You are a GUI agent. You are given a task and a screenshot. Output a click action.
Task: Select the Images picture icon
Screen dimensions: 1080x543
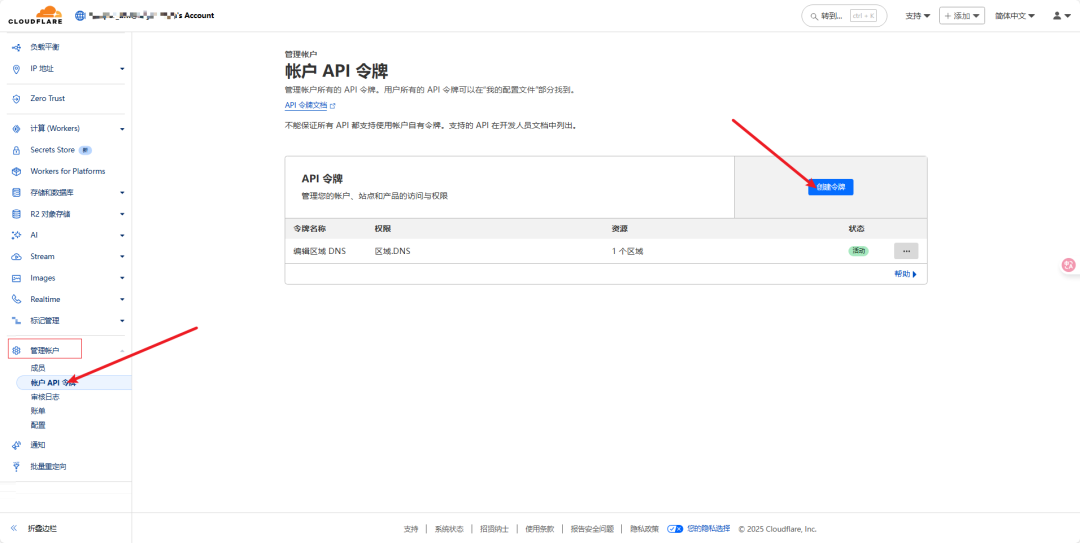[17, 278]
